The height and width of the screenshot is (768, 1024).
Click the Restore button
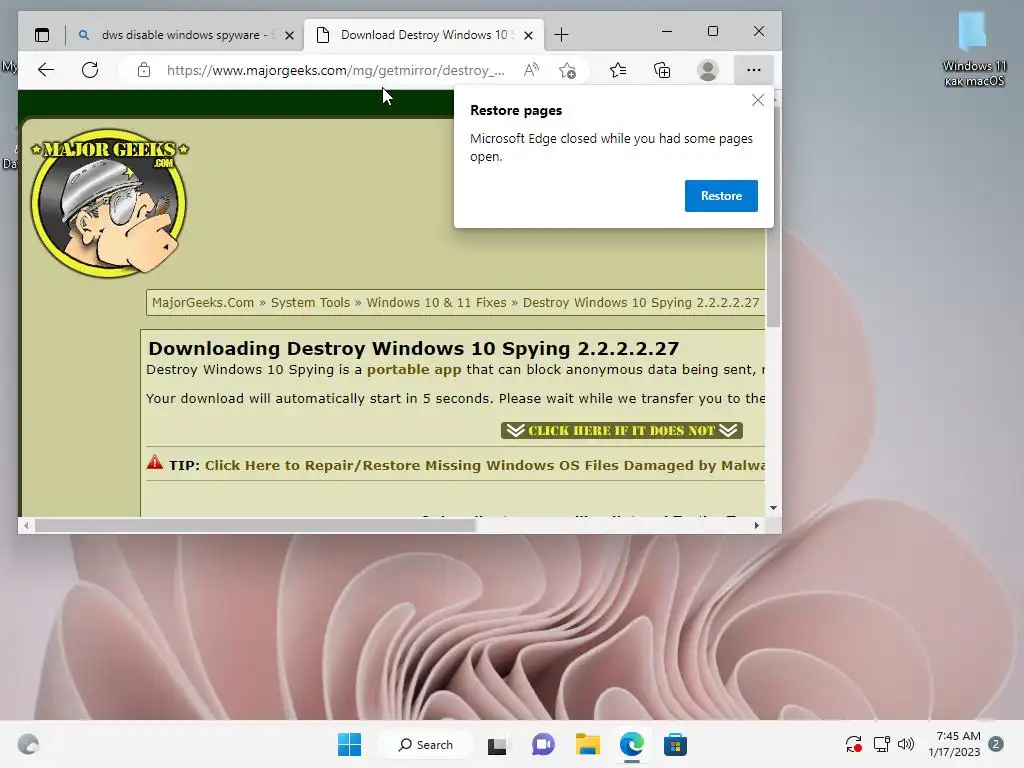tap(721, 196)
